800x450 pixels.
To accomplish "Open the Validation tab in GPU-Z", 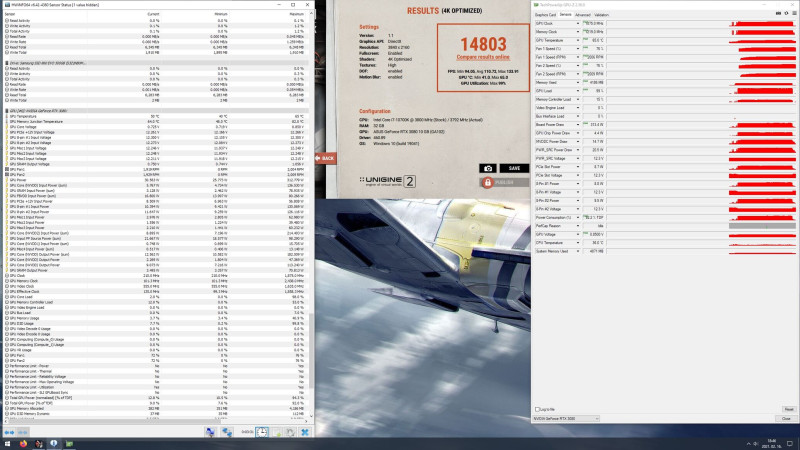I will coord(602,15).
